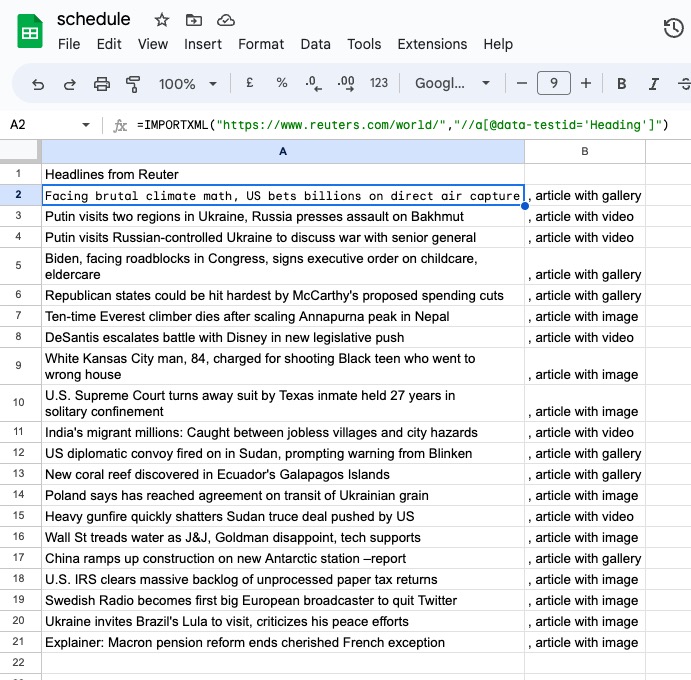Screen dimensions: 691x680
Task: Print the spreadsheet
Action: [x=102, y=84]
